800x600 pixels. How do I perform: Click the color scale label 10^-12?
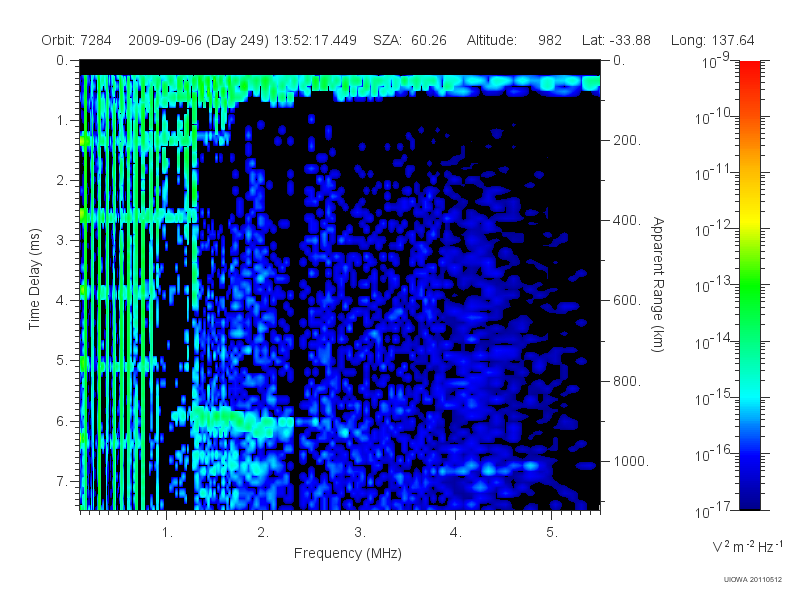point(713,229)
